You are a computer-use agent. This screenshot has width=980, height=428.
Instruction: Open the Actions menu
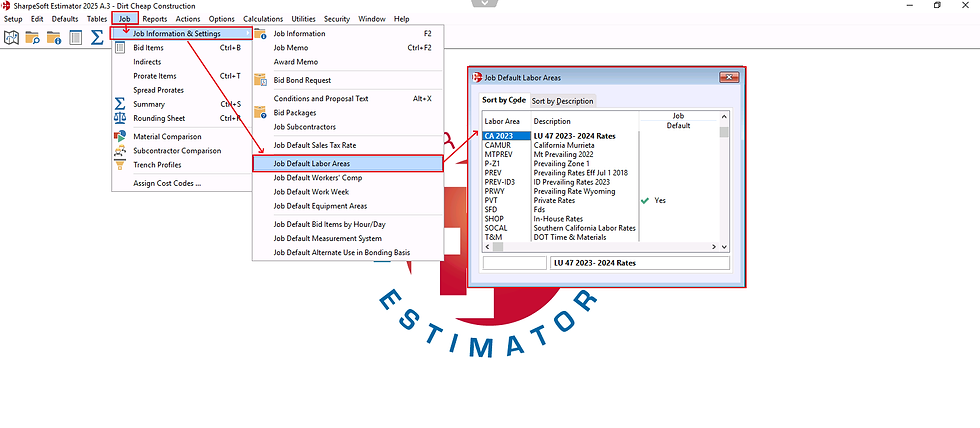pyautogui.click(x=188, y=19)
